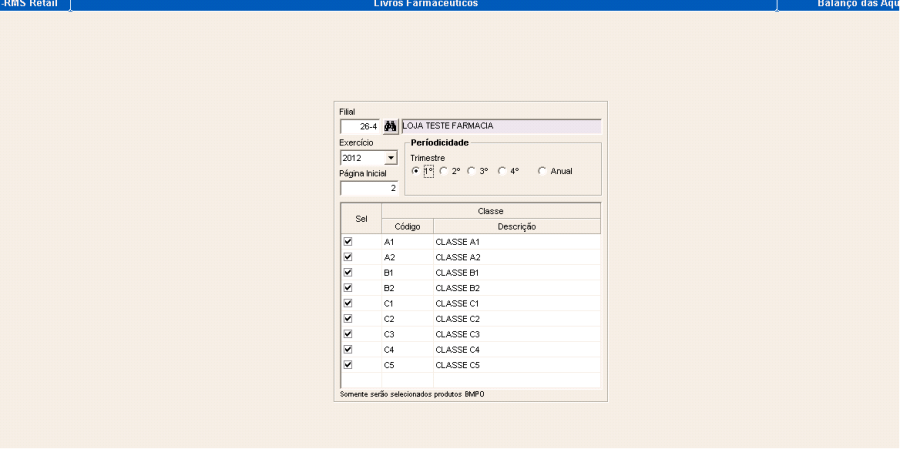Click the Código column header

(x=408, y=227)
